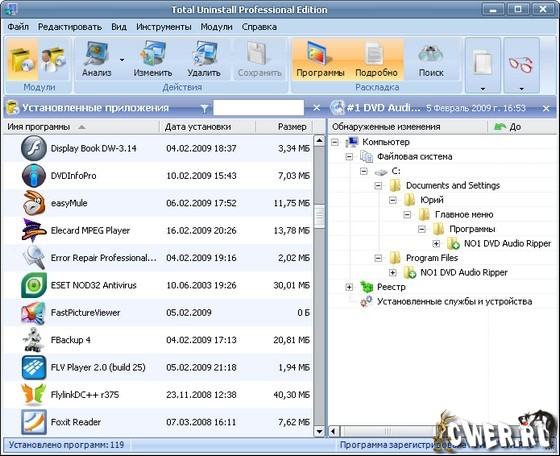This screenshot has height=456, width=560.
Task: Select the easyMule program icon
Action: click(x=34, y=203)
